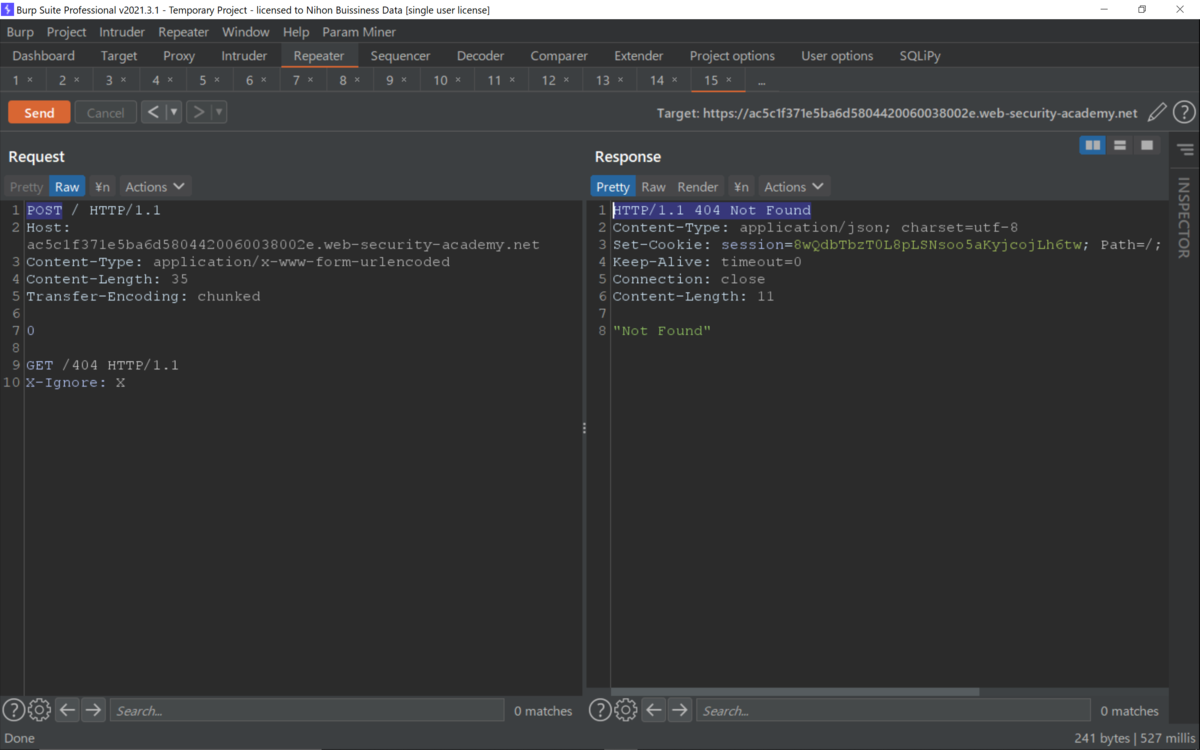Screen dimensions: 1200x750
Task: Switch request view to Raw
Action: pyautogui.click(x=67, y=187)
